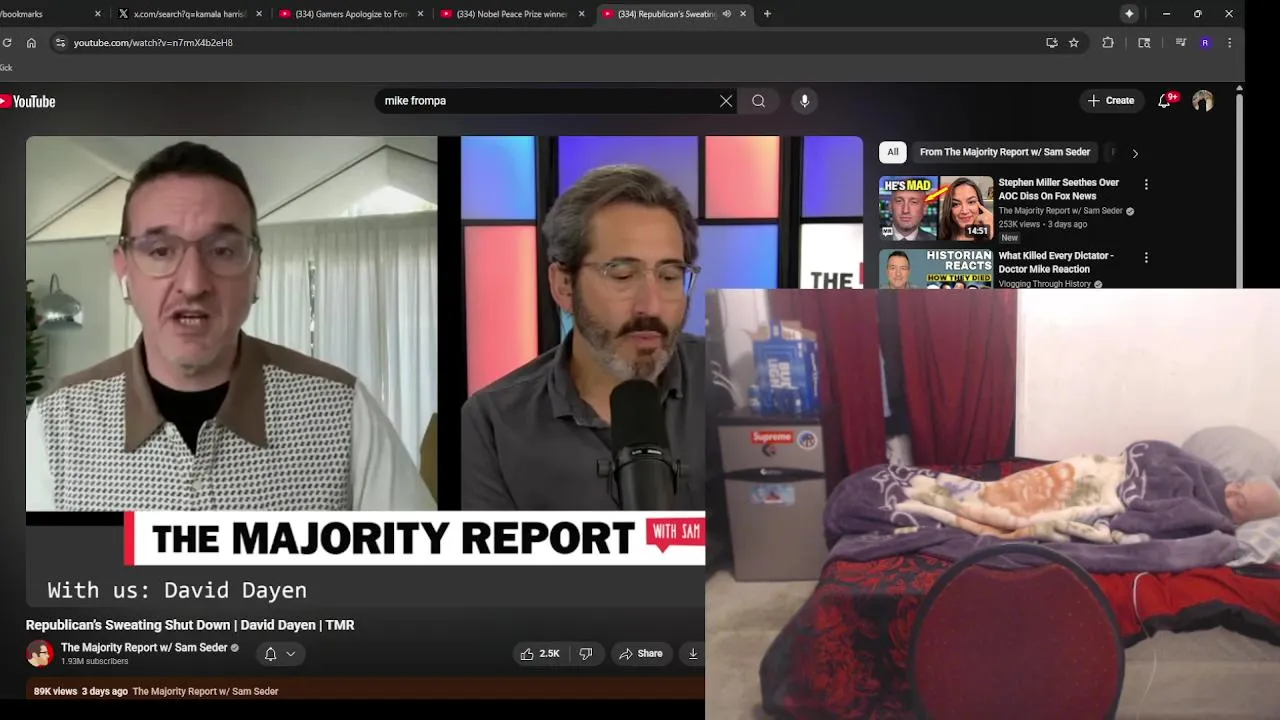Screen dimensions: 1280x720
Task: View site information for youtube.com
Action: point(60,43)
